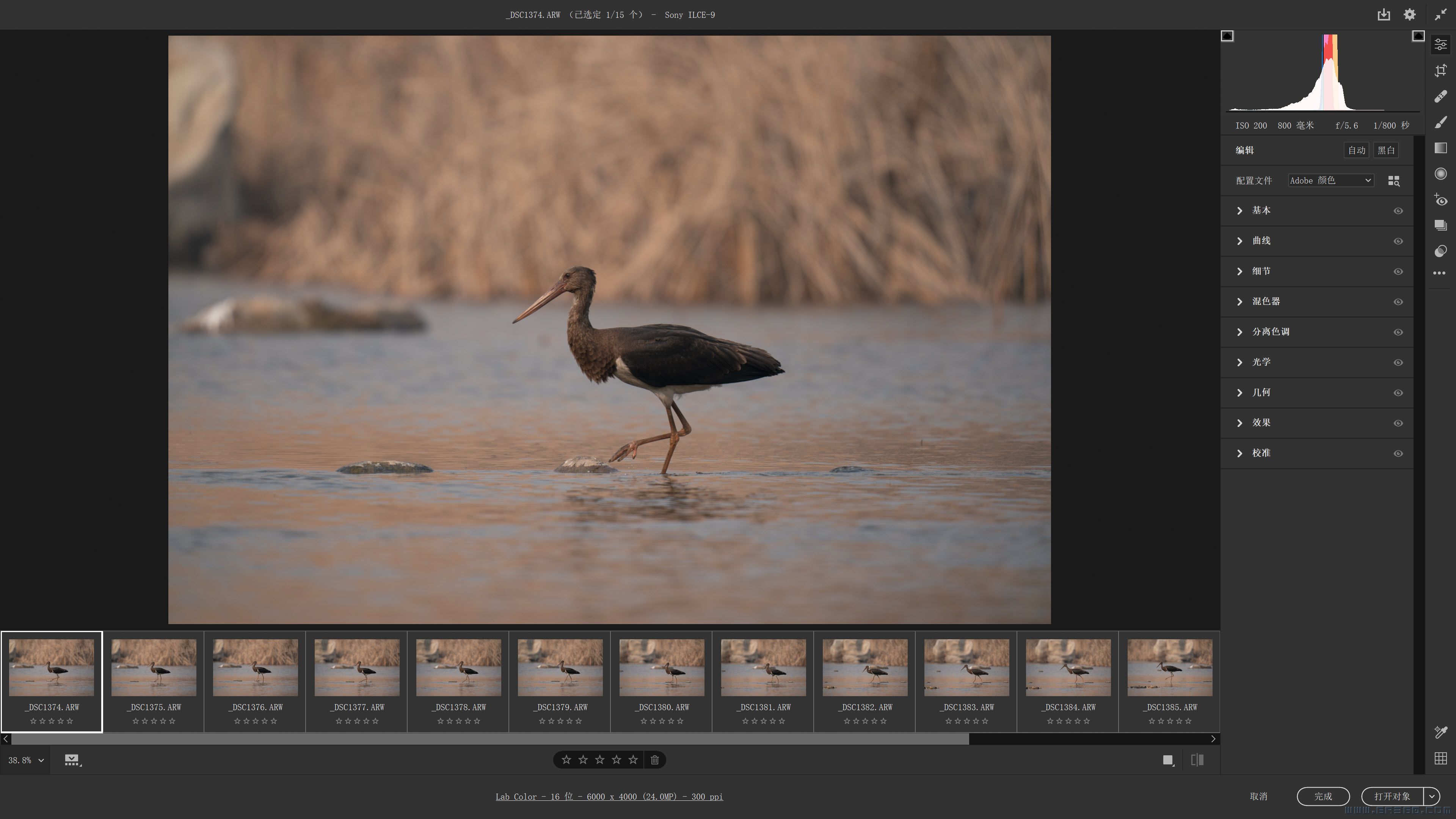Select the Red Eye removal tool
Screen dimensions: 1456x819
1440,199
